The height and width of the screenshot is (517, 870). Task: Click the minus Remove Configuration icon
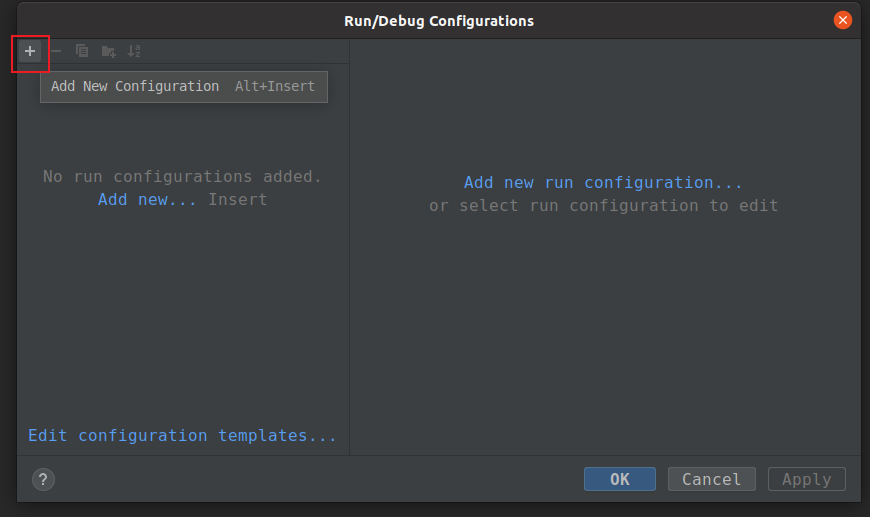56,52
